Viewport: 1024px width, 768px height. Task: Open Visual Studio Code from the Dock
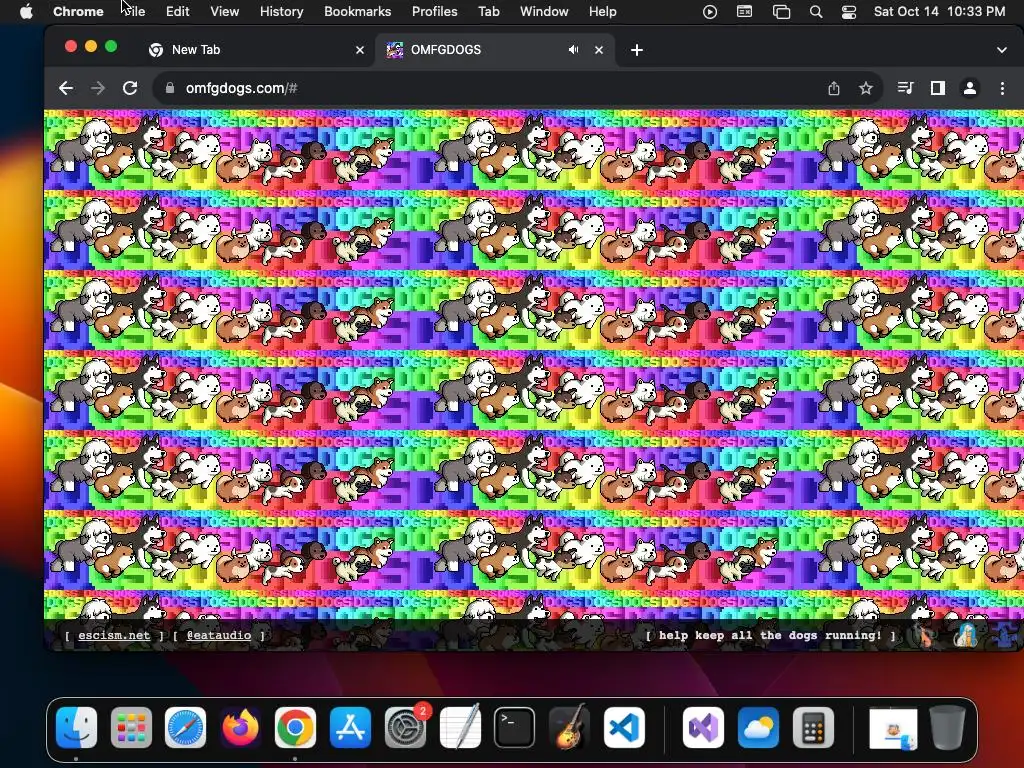(x=624, y=728)
